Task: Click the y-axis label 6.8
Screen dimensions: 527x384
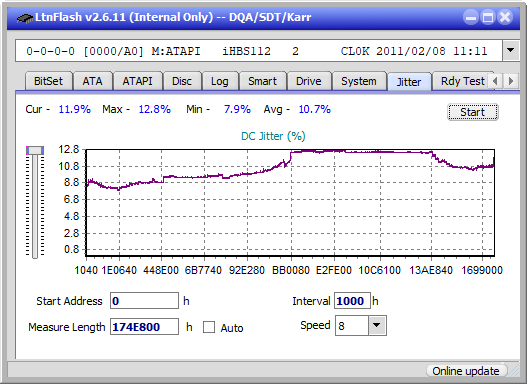Action: [71, 200]
